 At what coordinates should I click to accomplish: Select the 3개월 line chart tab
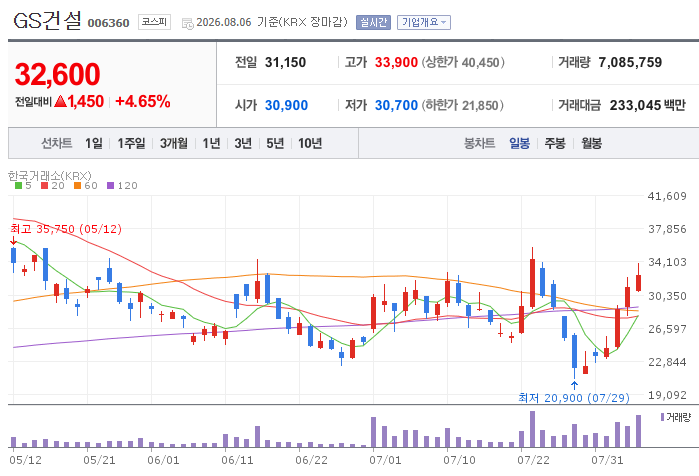(173, 144)
